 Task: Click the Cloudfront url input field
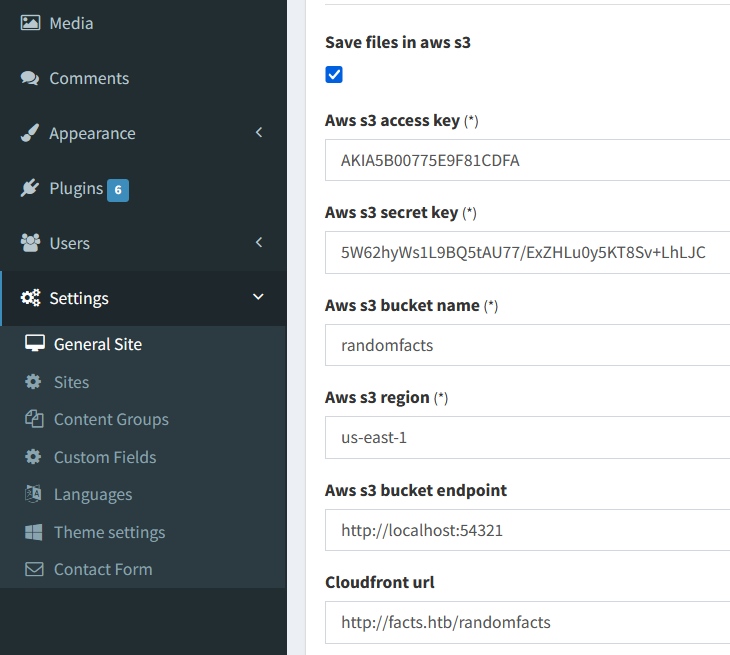[528, 622]
